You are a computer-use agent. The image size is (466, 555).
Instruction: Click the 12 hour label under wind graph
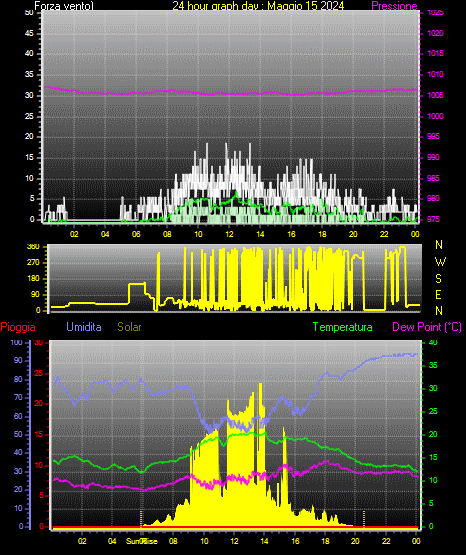[x=229, y=234]
